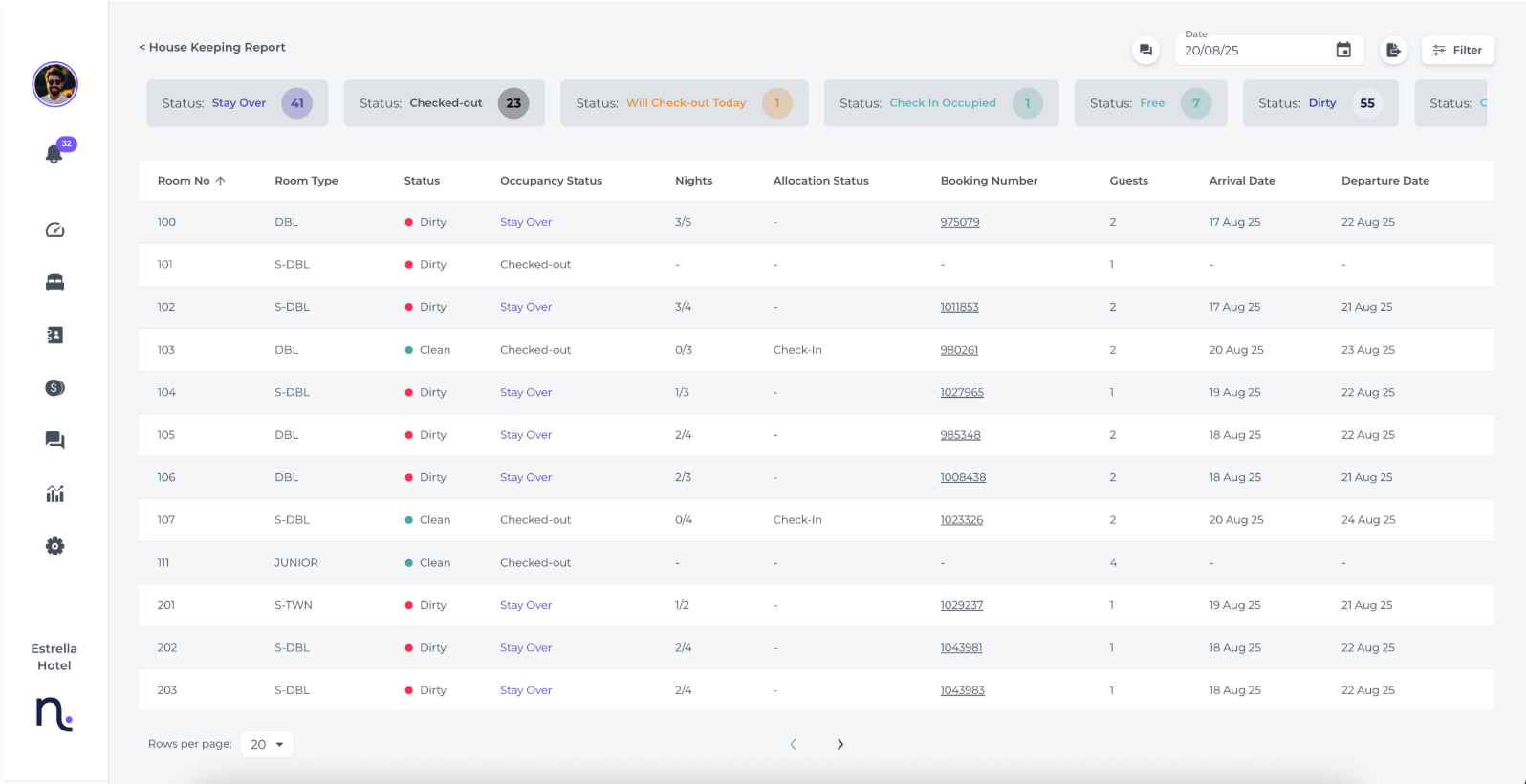Open the dashboard speedometer icon in sidebar
This screenshot has height=784, width=1526.
(54, 229)
